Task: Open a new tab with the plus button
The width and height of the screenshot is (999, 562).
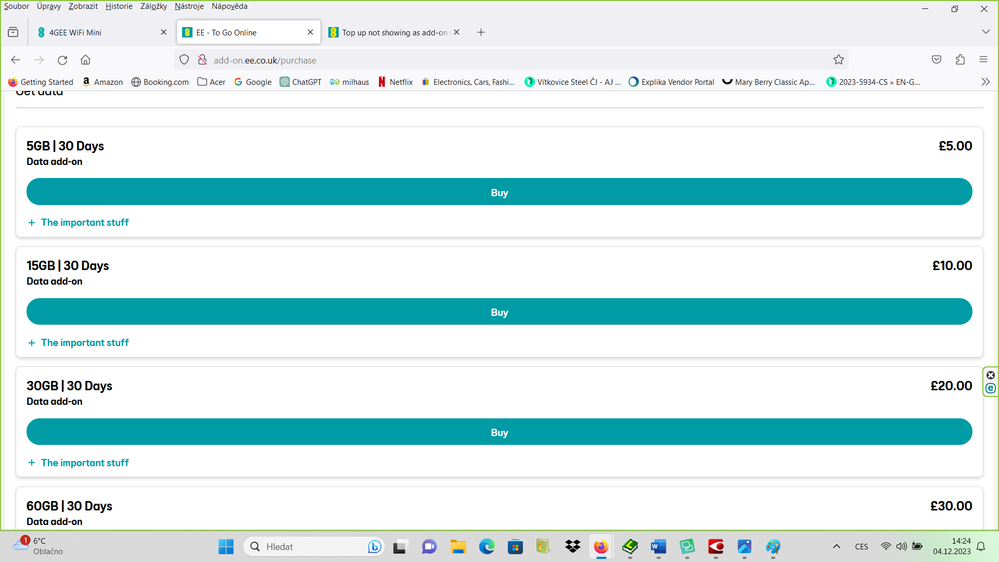Action: (481, 32)
